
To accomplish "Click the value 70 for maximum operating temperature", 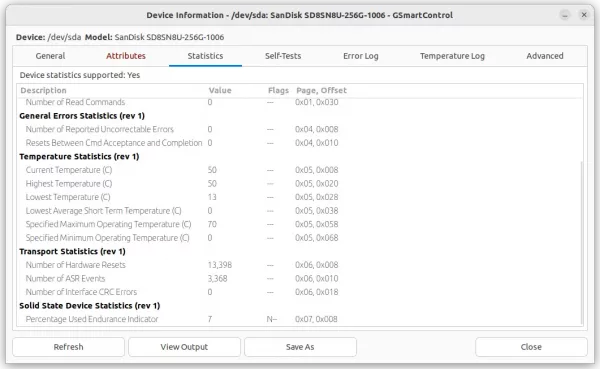I will tap(212, 224).
